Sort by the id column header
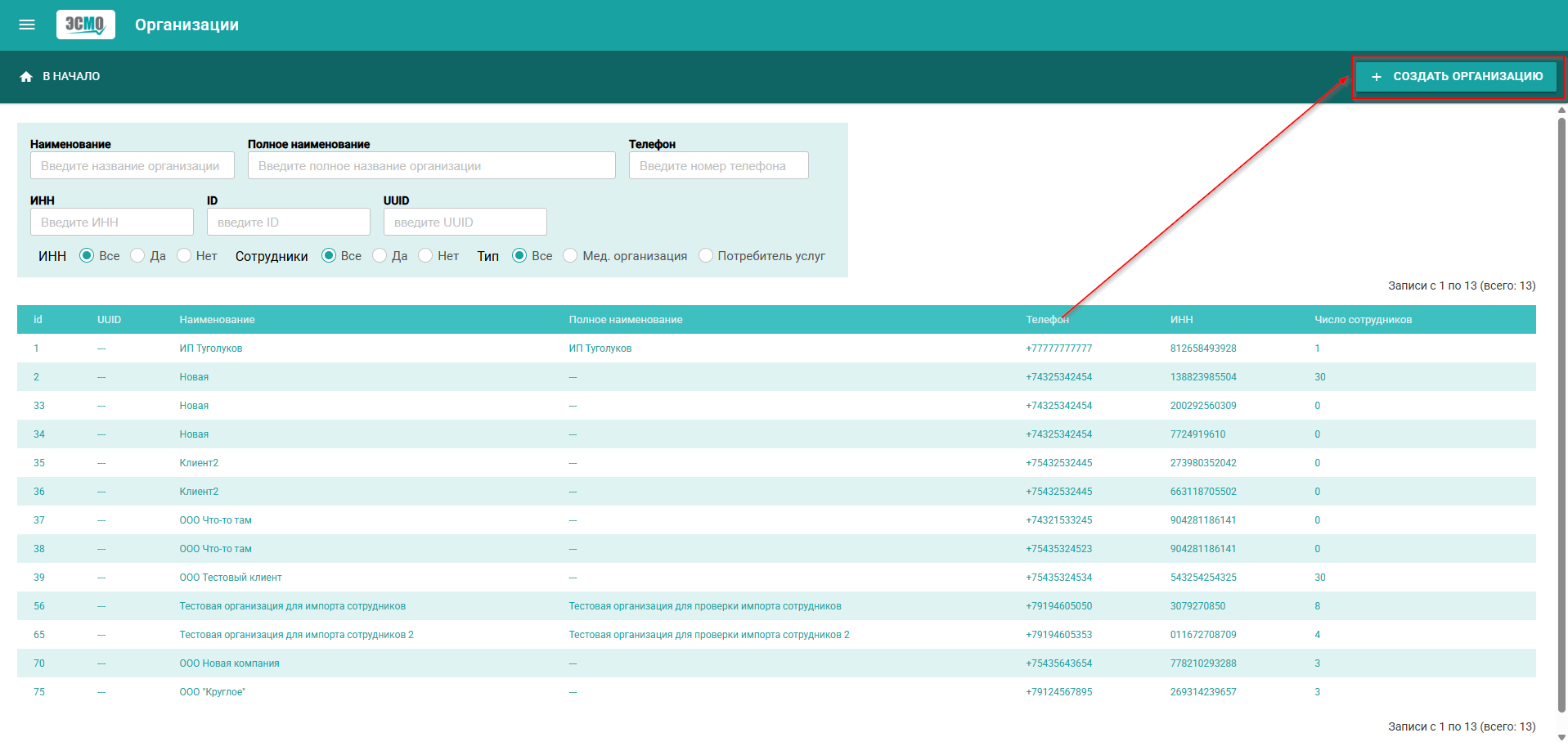This screenshot has width=1568, height=742. (x=38, y=319)
